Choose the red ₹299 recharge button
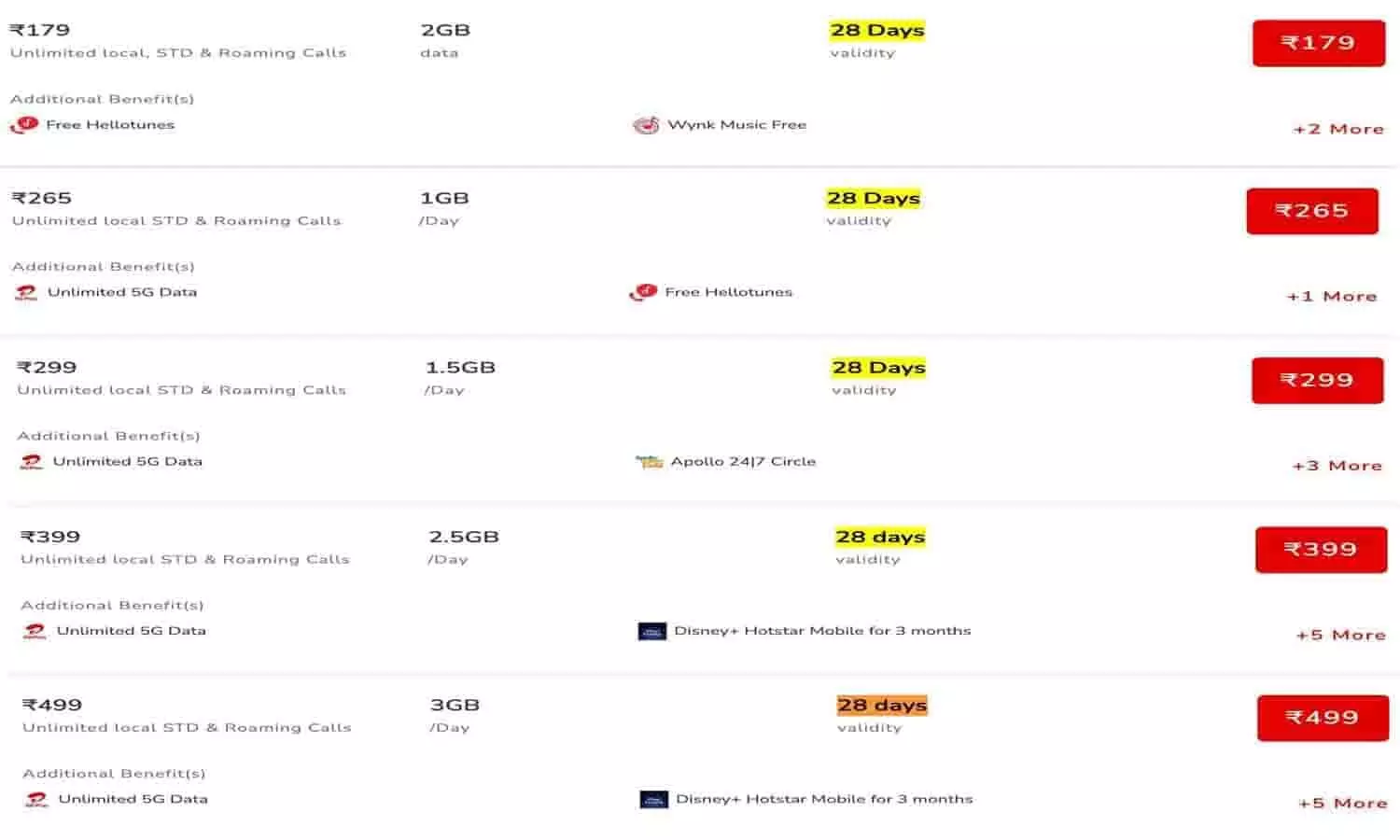 click(x=1317, y=380)
